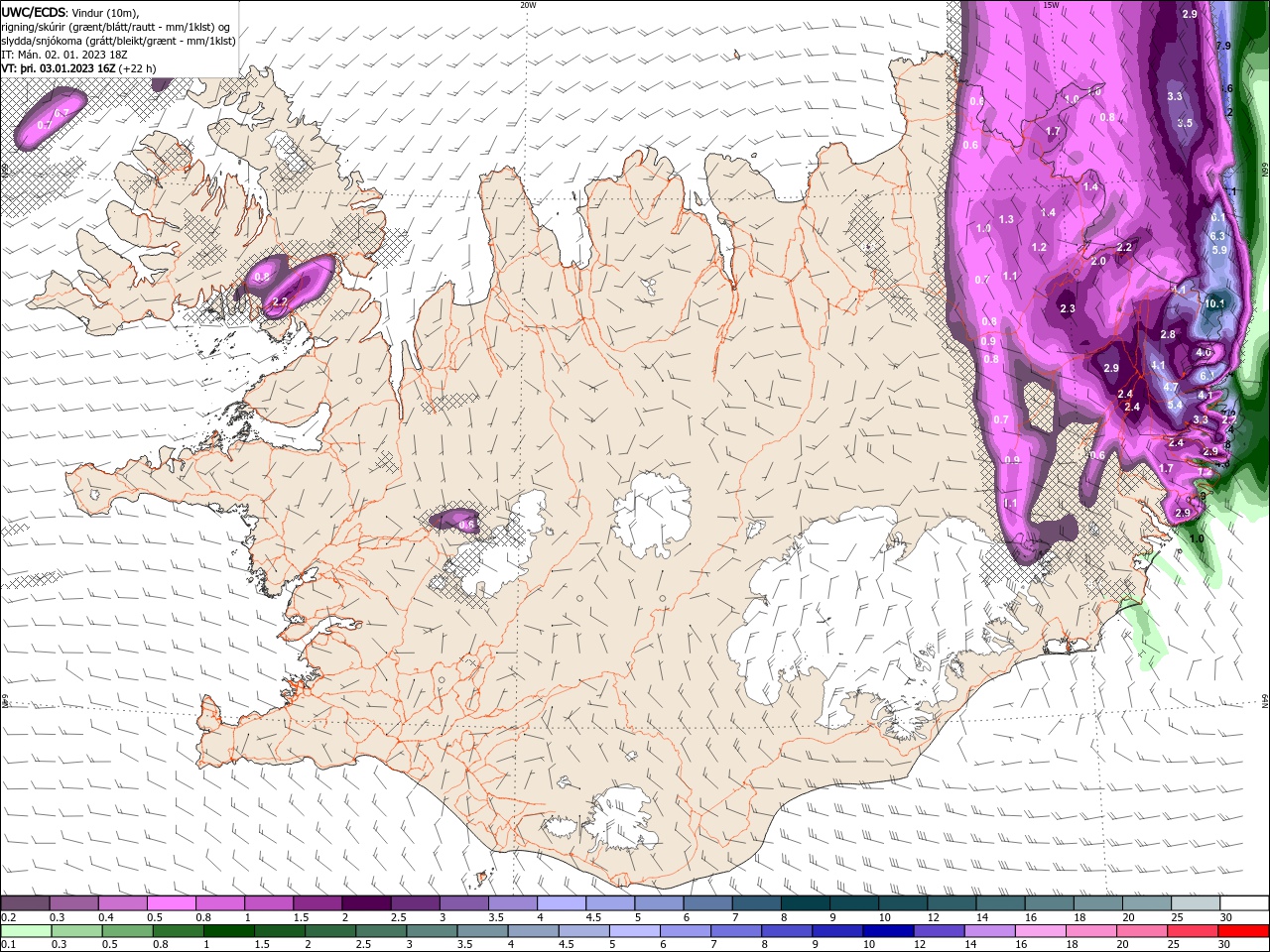Click the 1.3 precipitation value

(x=1006, y=219)
